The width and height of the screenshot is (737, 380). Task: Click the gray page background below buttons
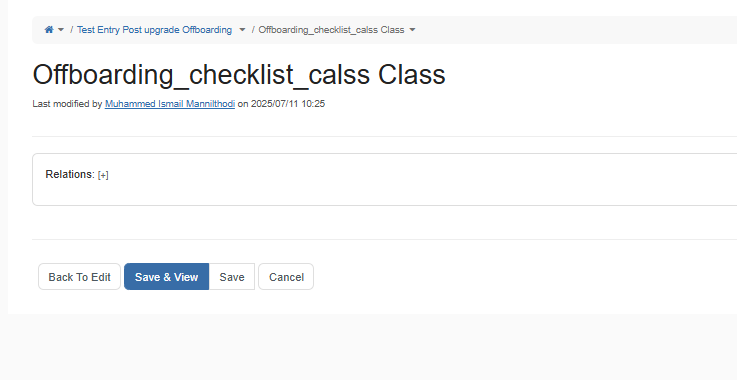point(368,348)
